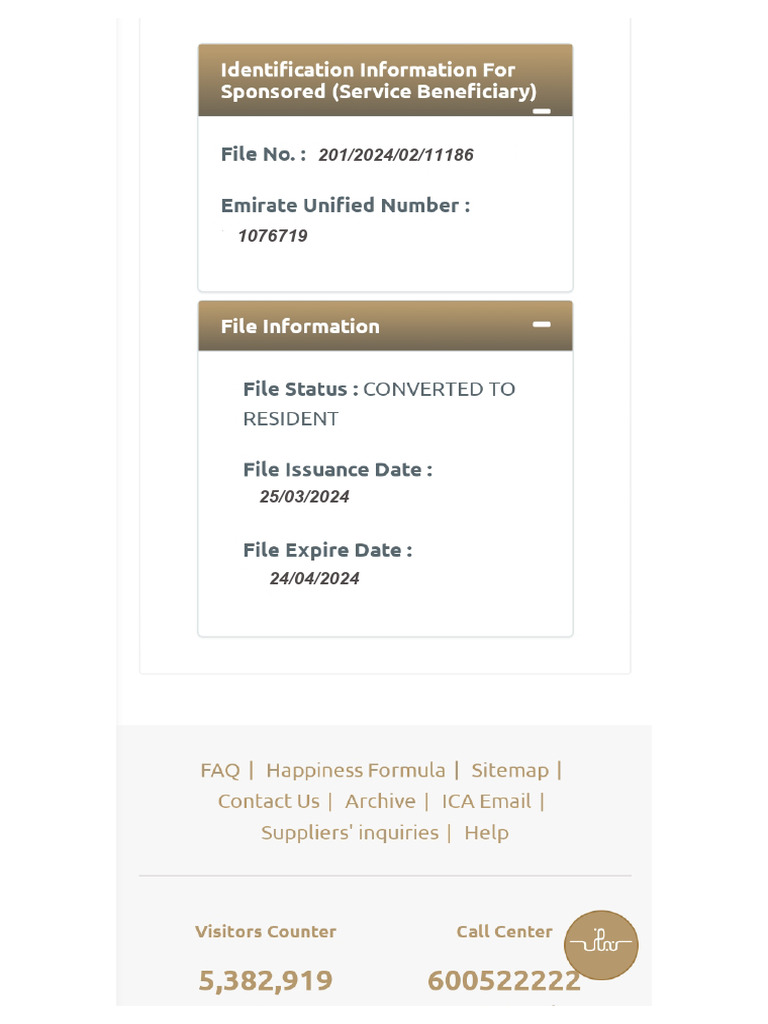This screenshot has width=768, height=1024.
Task: Click File Expire Date value 24/04/2024
Action: pyautogui.click(x=314, y=578)
